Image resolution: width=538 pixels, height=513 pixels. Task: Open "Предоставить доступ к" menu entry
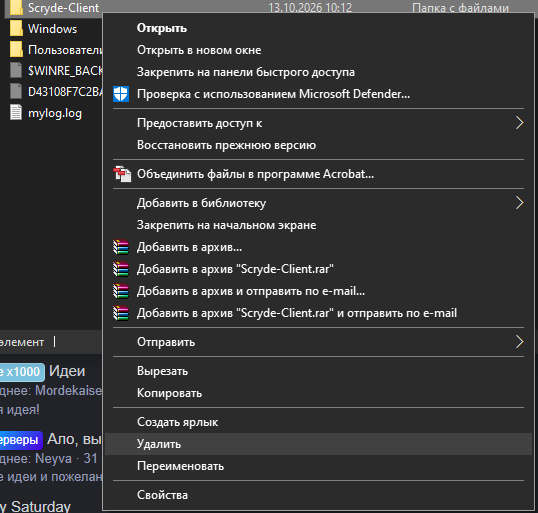[x=318, y=123]
